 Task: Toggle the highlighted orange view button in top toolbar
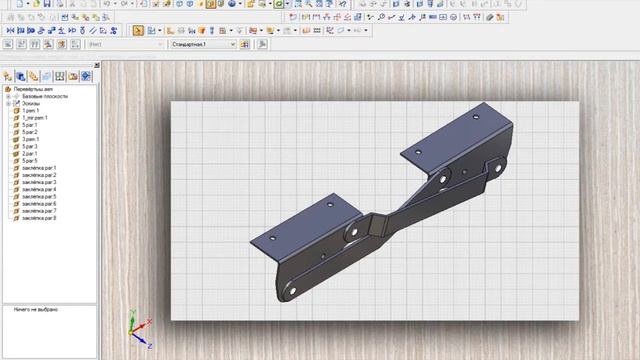point(211,4)
